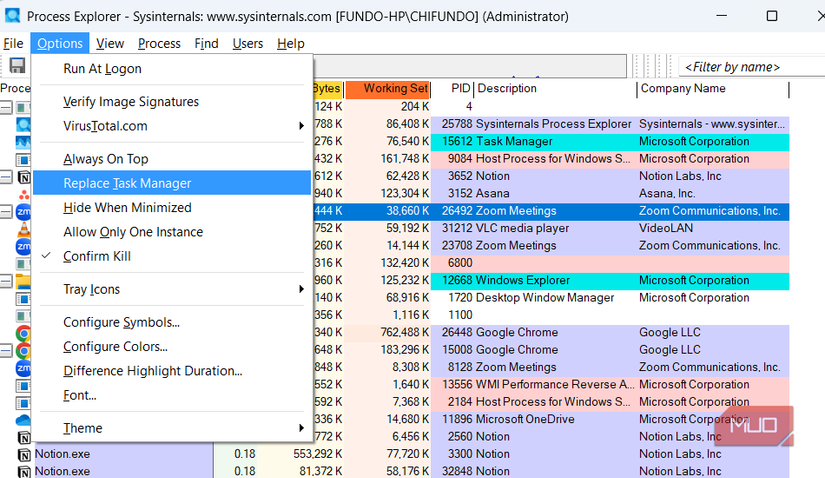The height and width of the screenshot is (478, 825).
Task: Click the VLC media player cone icon
Action: (x=24, y=229)
